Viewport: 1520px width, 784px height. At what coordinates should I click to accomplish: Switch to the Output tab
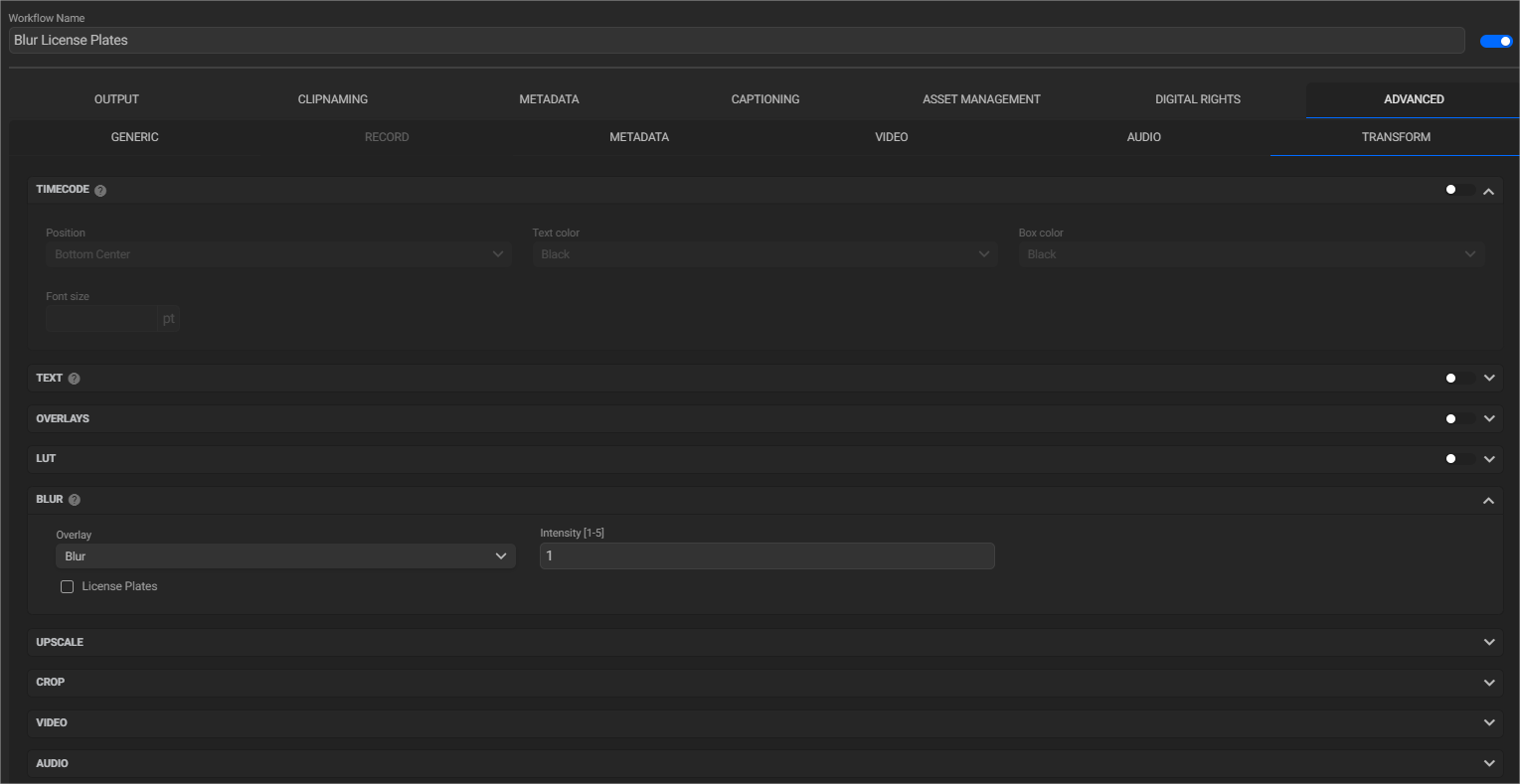(116, 99)
